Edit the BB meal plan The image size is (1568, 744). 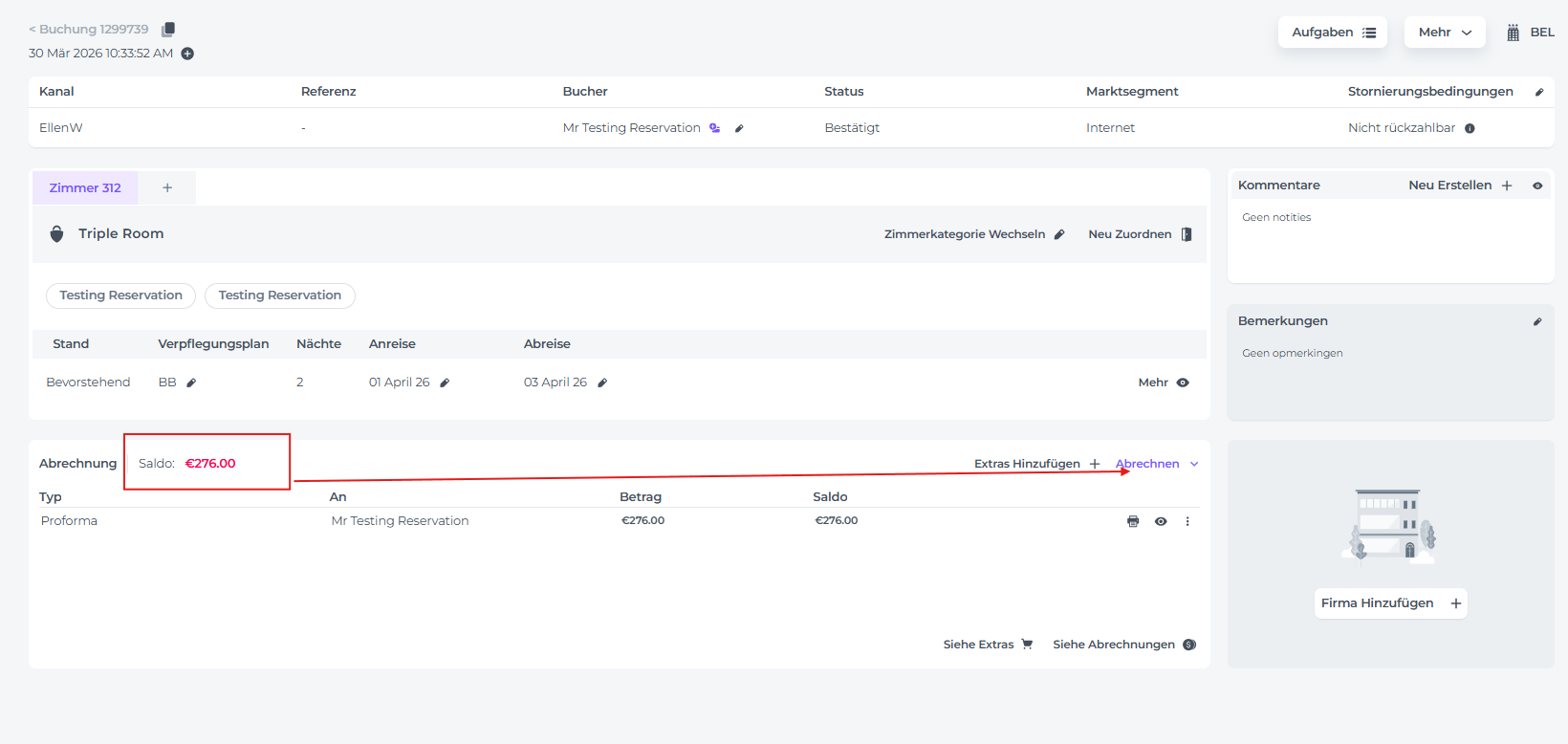191,383
